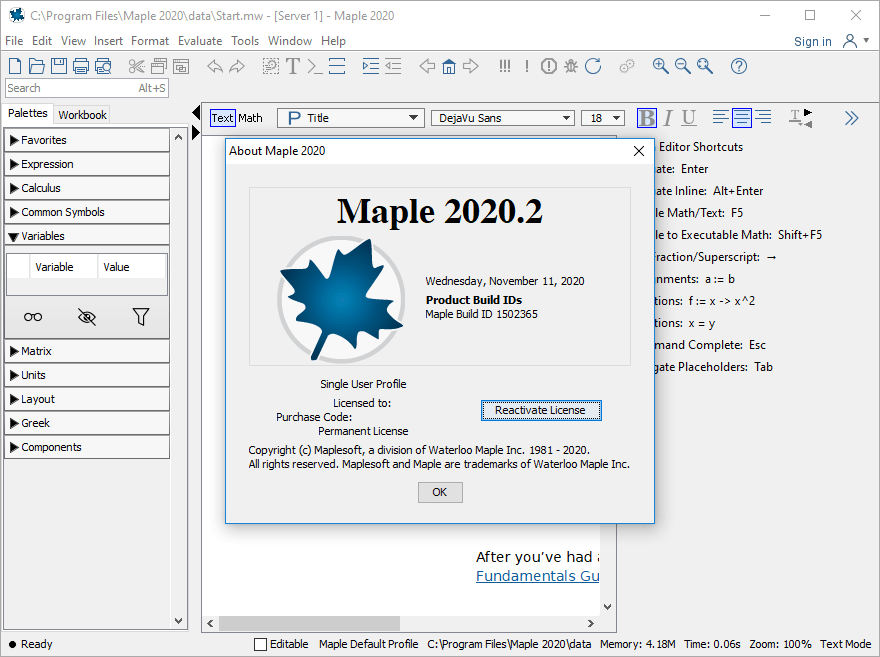Hide variables with crossed eye icon
Screen dimensions: 880x657
[86, 317]
